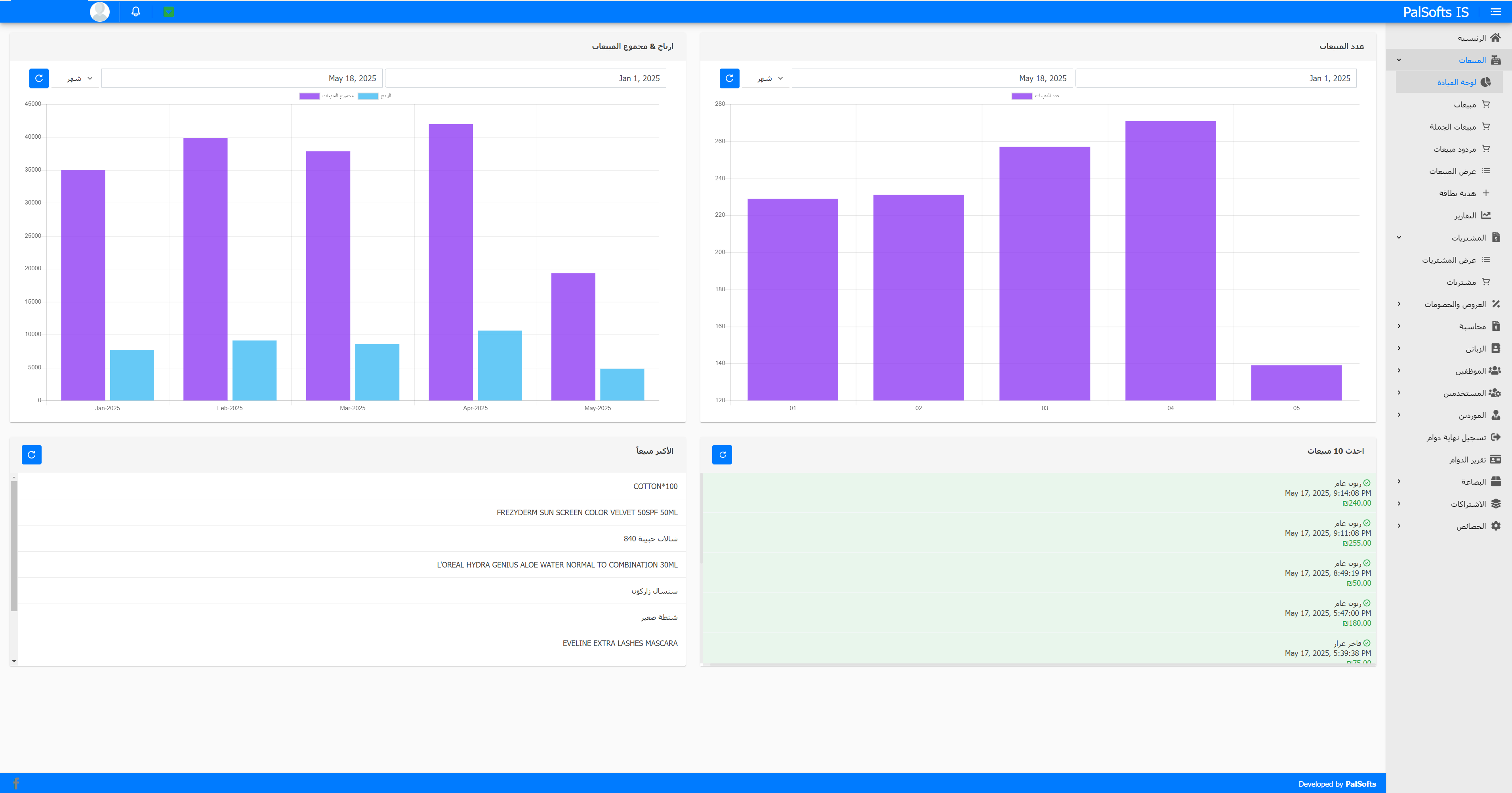Click the notification bell icon
Screen dimensions: 1512x793
135,12
